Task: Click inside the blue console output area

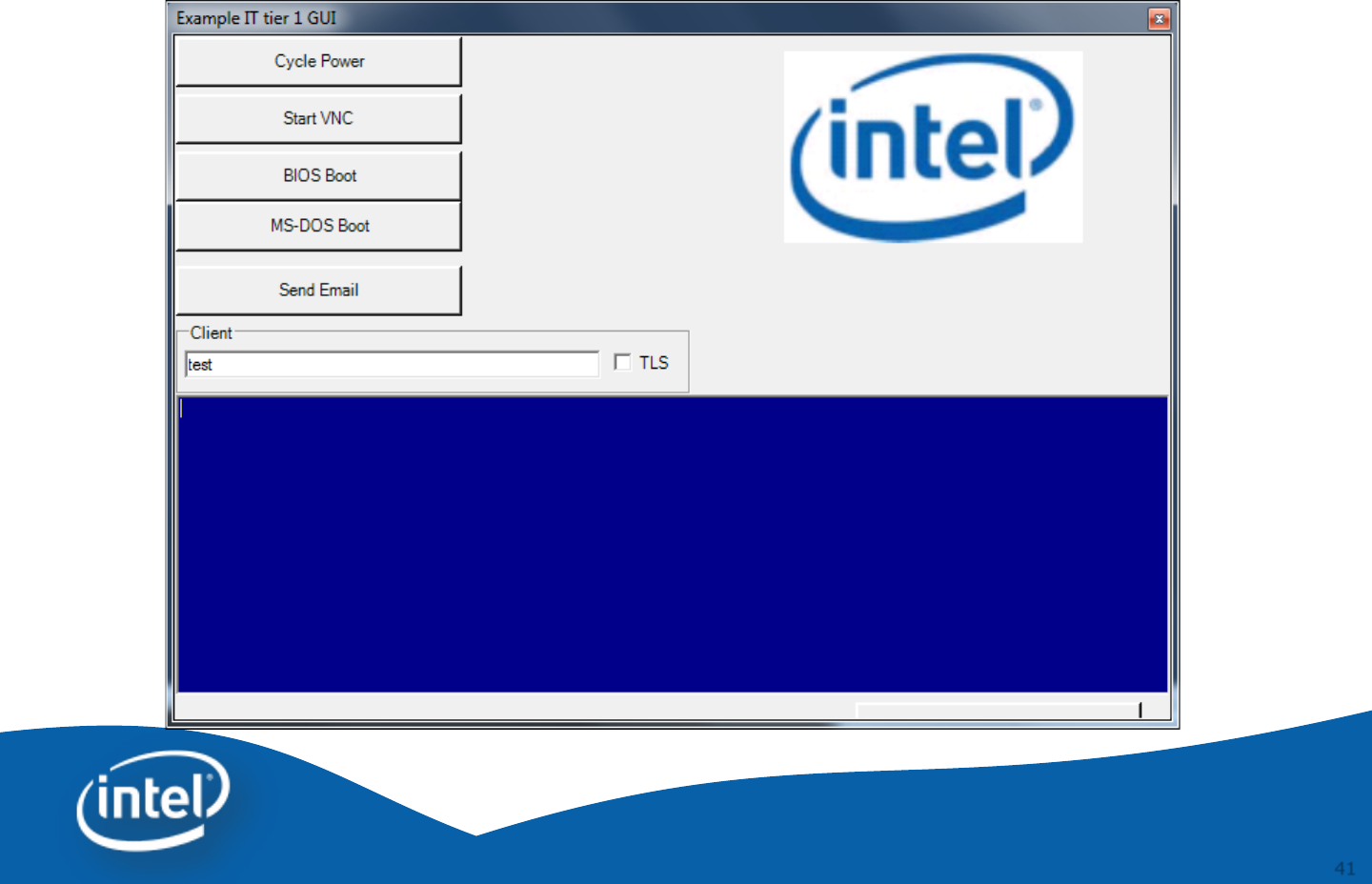Action: pyautogui.click(x=673, y=544)
